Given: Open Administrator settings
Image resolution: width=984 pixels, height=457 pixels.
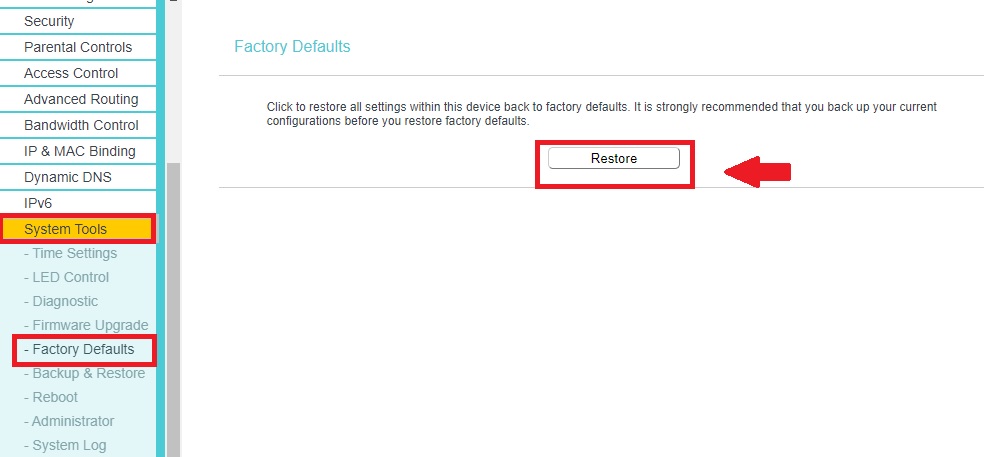Looking at the screenshot, I should (69, 421).
